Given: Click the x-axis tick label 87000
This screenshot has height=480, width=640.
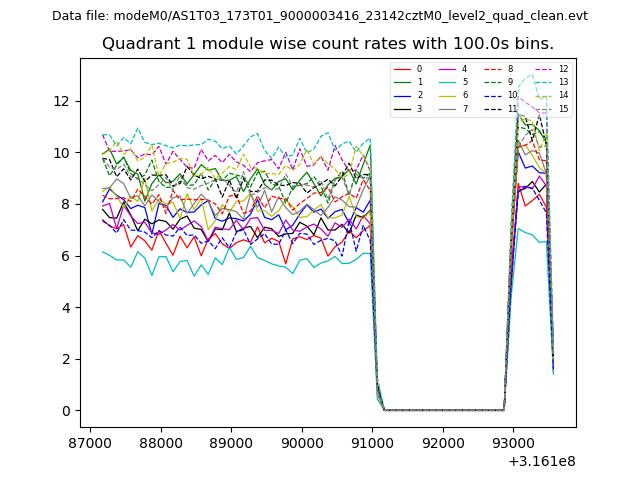Looking at the screenshot, I should click(x=90, y=443).
